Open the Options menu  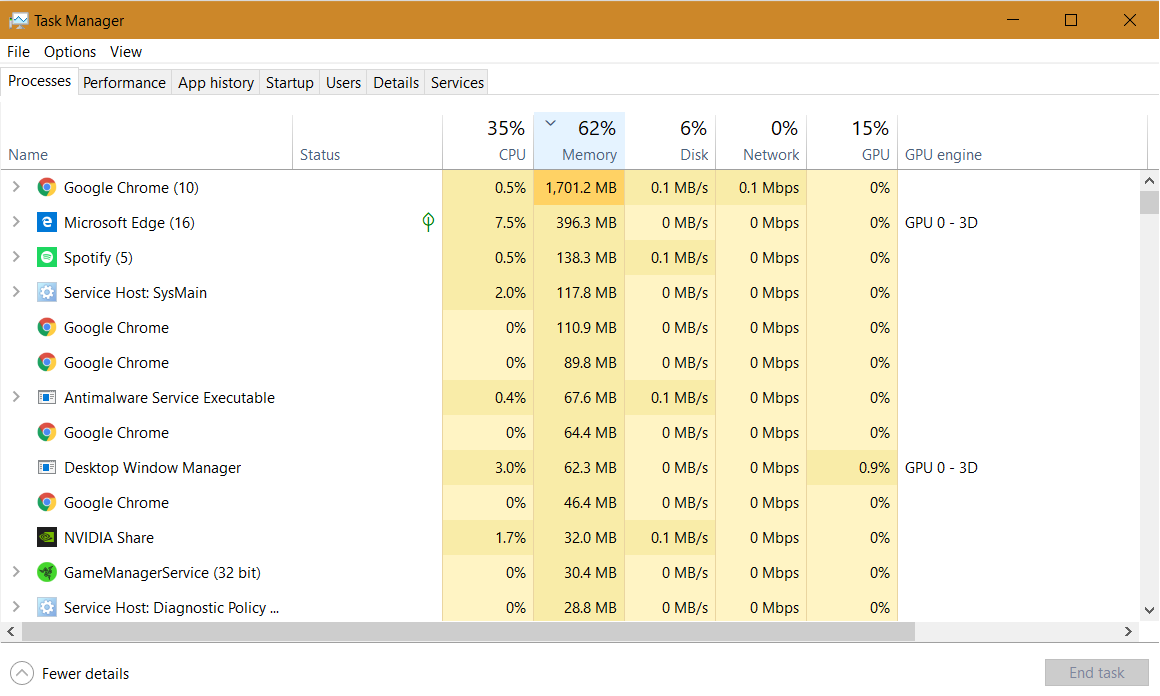tap(70, 52)
